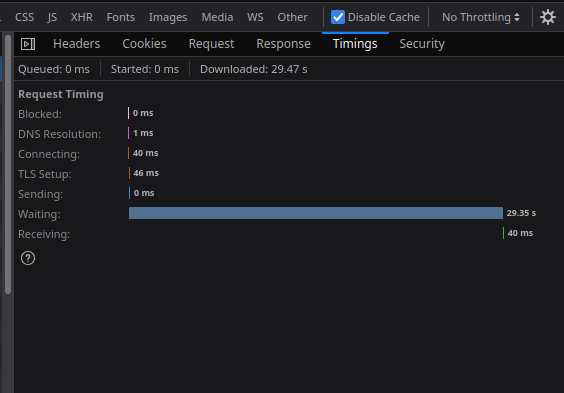Filter requests by Fonts
The image size is (564, 393).
121,17
